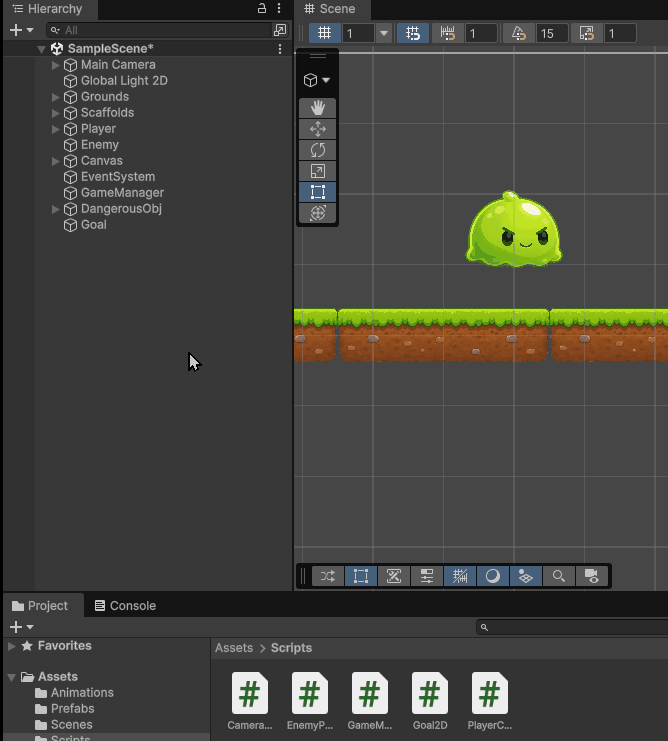Switch to the Scene tab

(330, 9)
